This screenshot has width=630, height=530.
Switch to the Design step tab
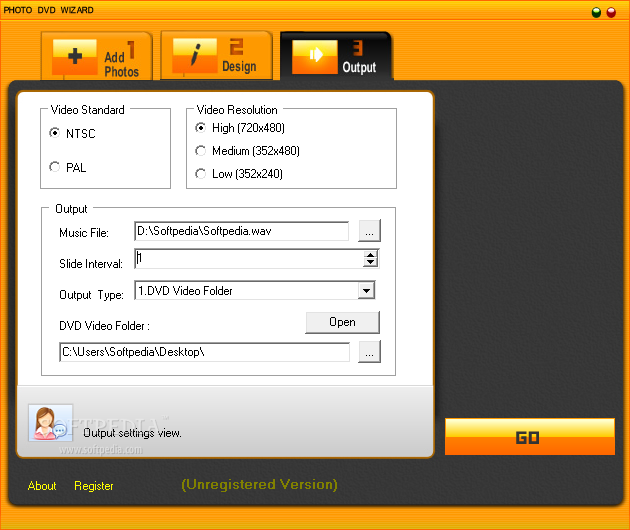point(217,56)
